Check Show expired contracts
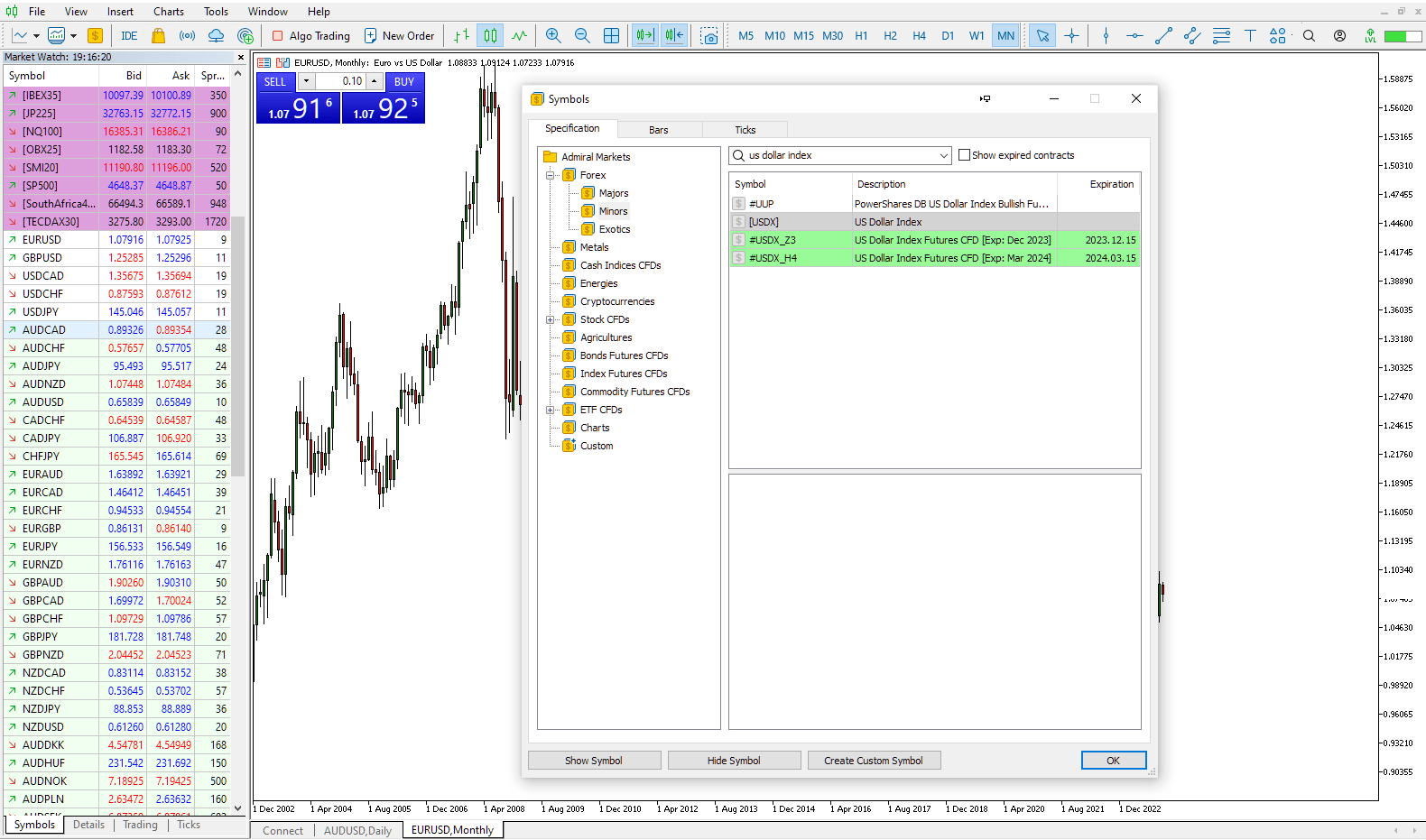The height and width of the screenshot is (840, 1426). [x=964, y=155]
